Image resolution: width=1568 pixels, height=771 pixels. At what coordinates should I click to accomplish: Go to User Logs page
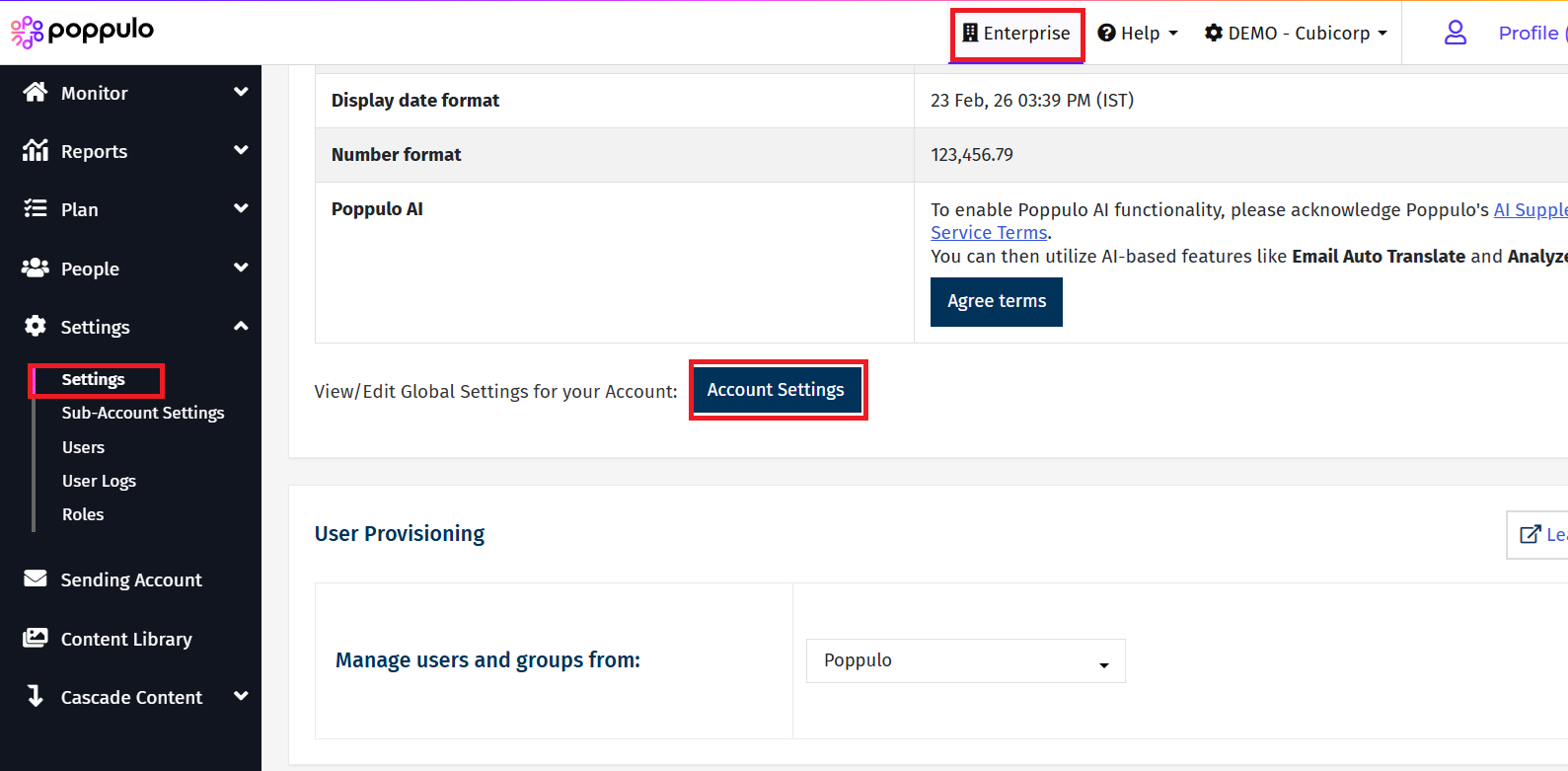[x=99, y=481]
